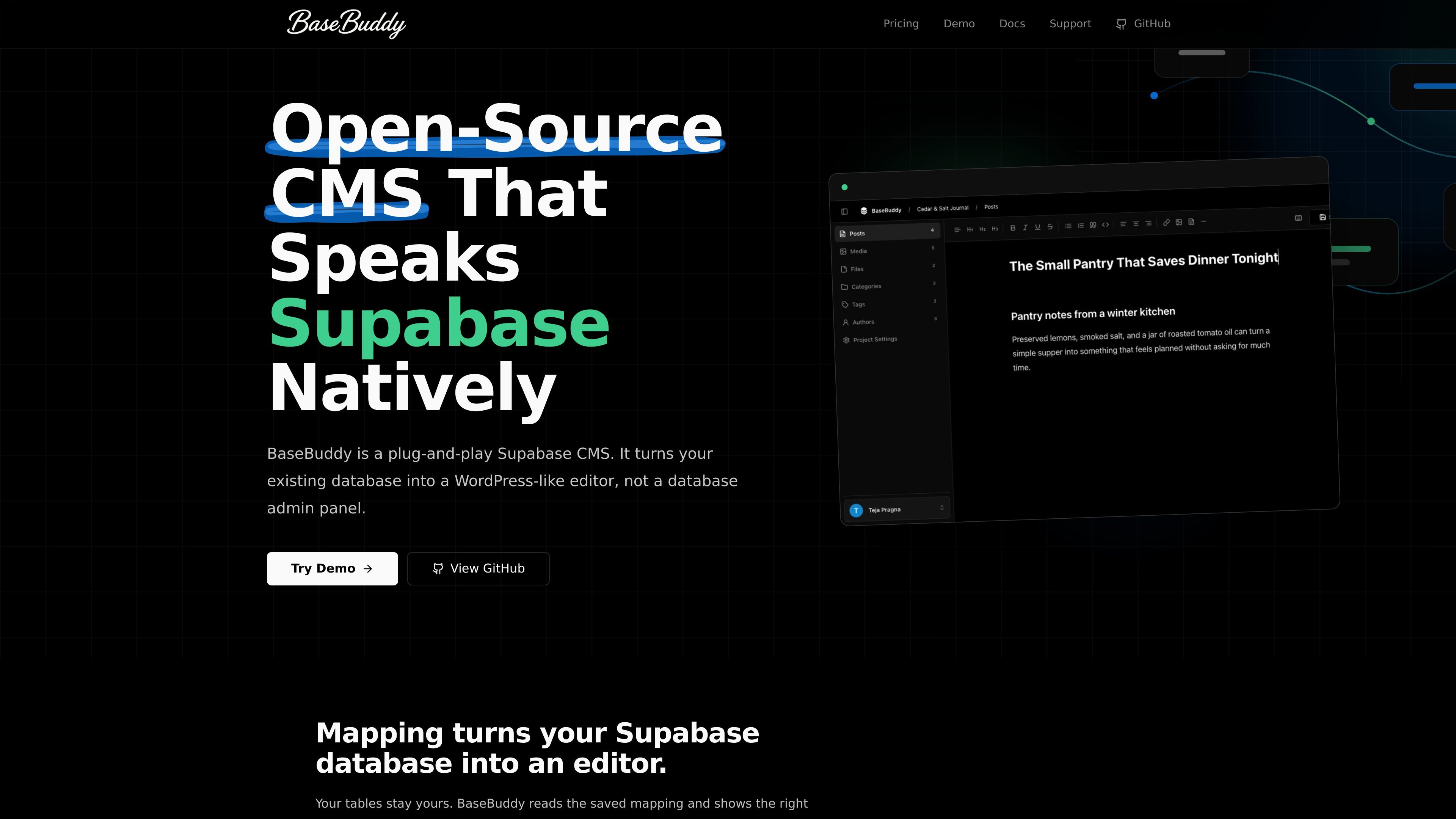This screenshot has width=1456, height=819.
Task: Click the 'Preserved lemons, smoked salt' paragraph
Action: pos(1141,349)
